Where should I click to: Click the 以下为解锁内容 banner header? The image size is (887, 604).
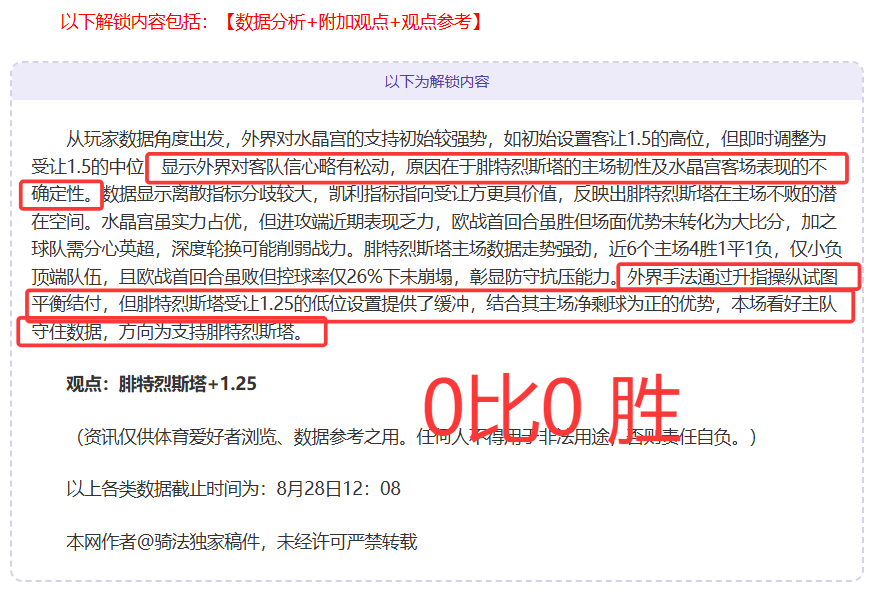click(437, 81)
